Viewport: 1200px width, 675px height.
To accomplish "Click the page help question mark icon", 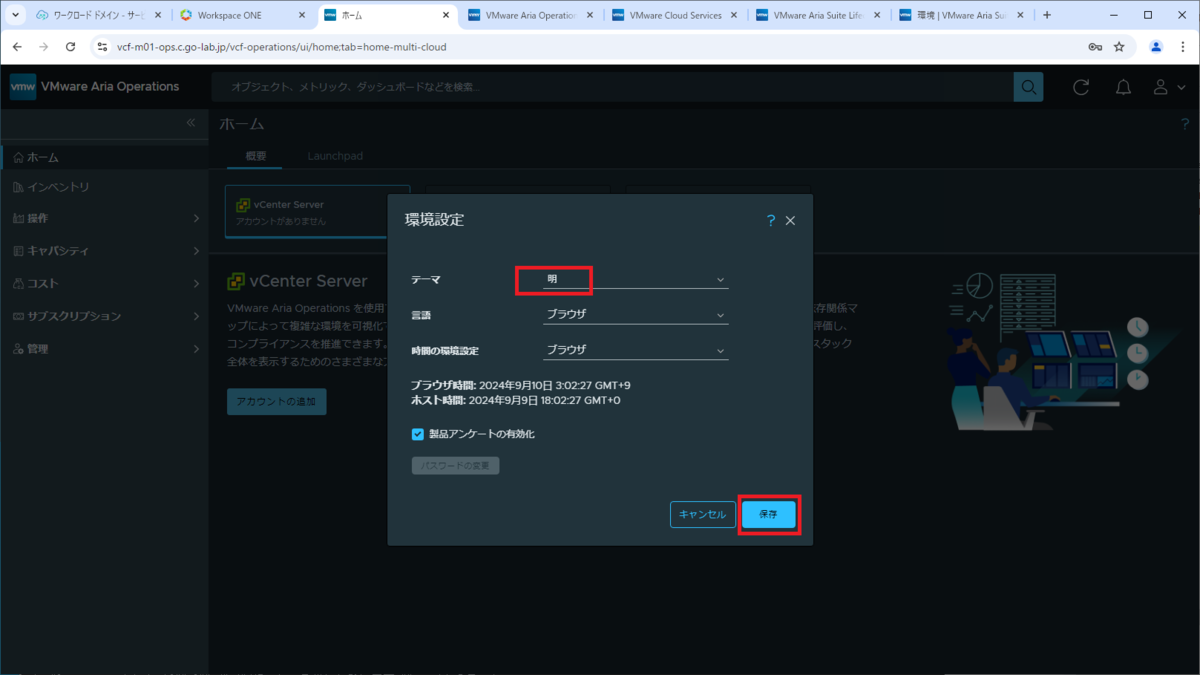I will coord(1185,123).
